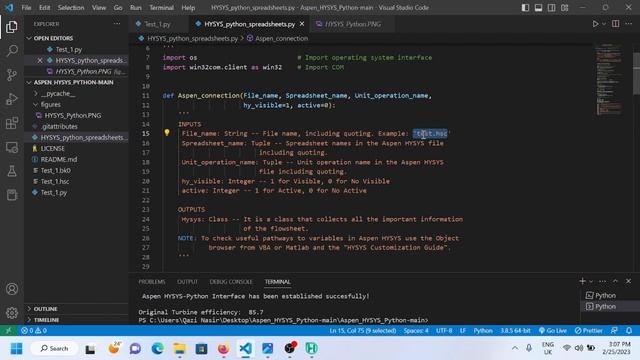Open Microsoft Edge from the taskbar
This screenshot has width=640, height=360.
coord(157,348)
